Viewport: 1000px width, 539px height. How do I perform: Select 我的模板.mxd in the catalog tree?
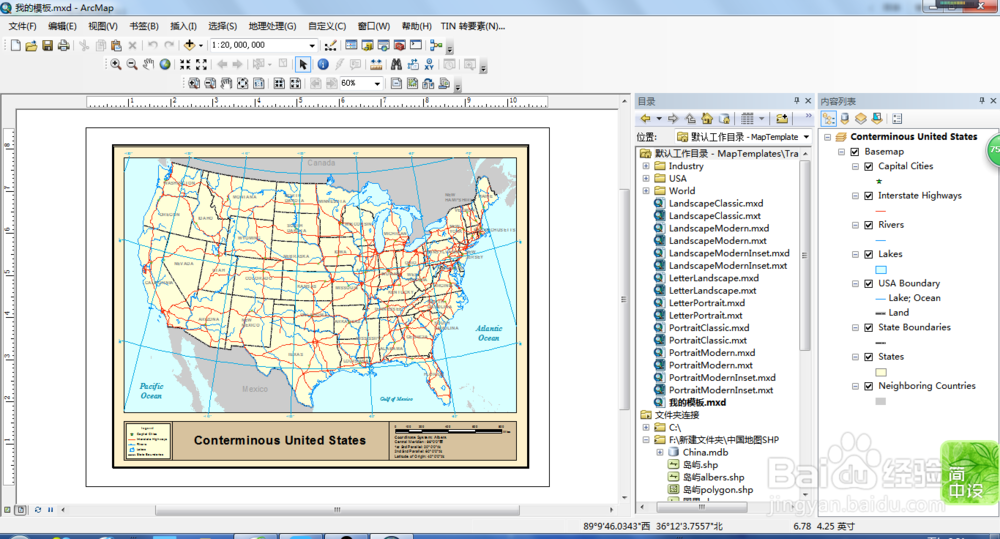coord(697,402)
